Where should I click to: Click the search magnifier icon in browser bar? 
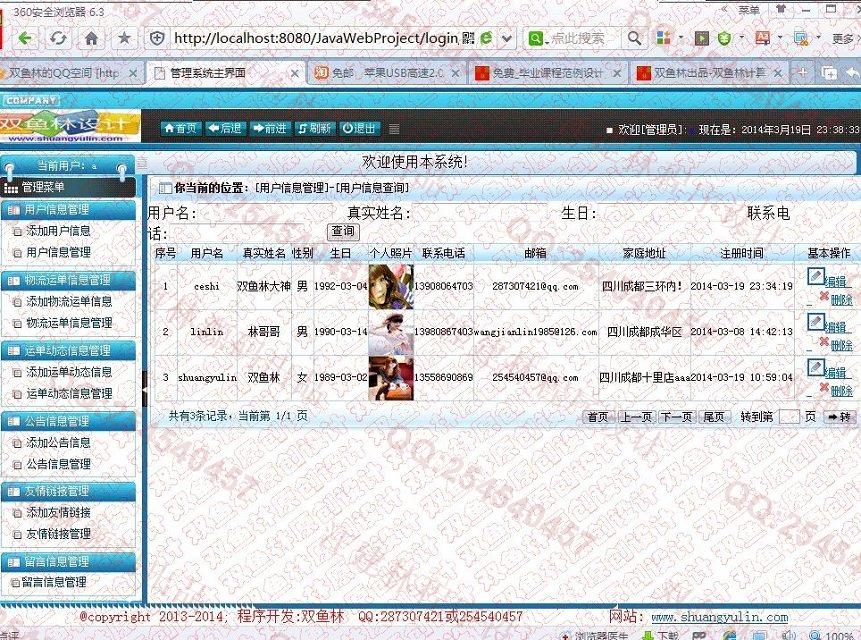pyautogui.click(x=634, y=38)
